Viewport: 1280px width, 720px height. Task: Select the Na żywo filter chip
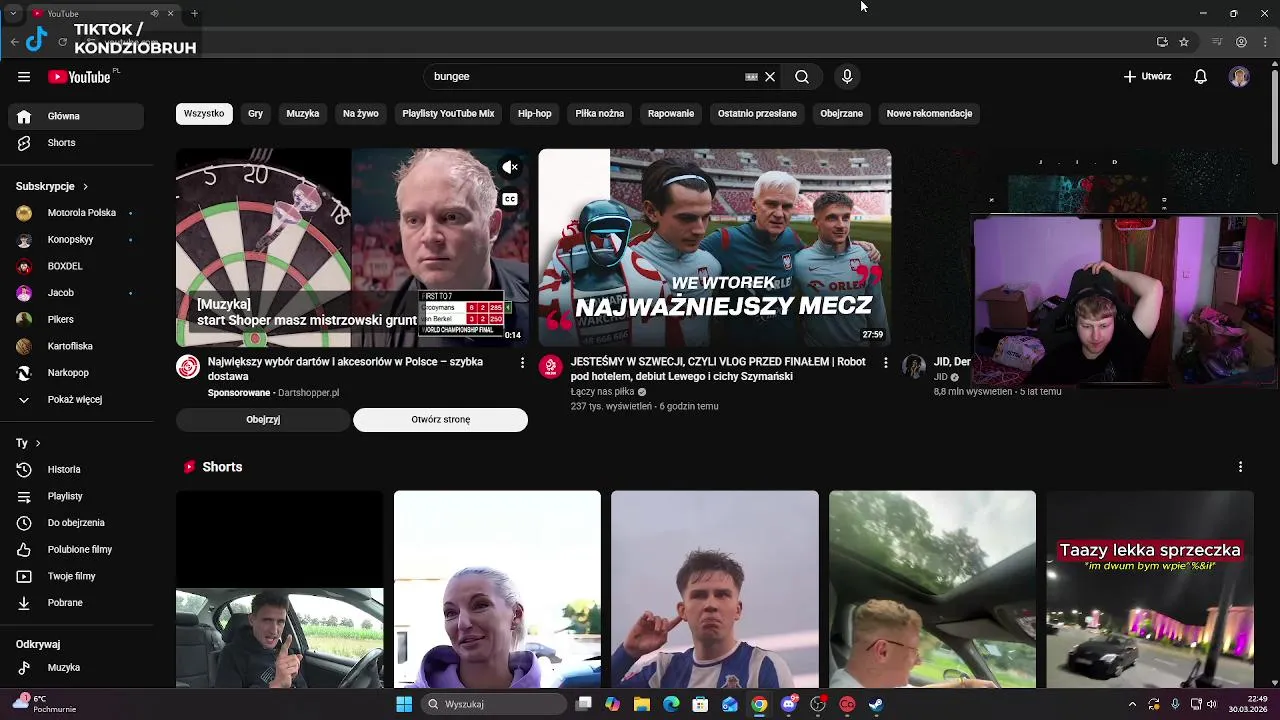coord(361,114)
